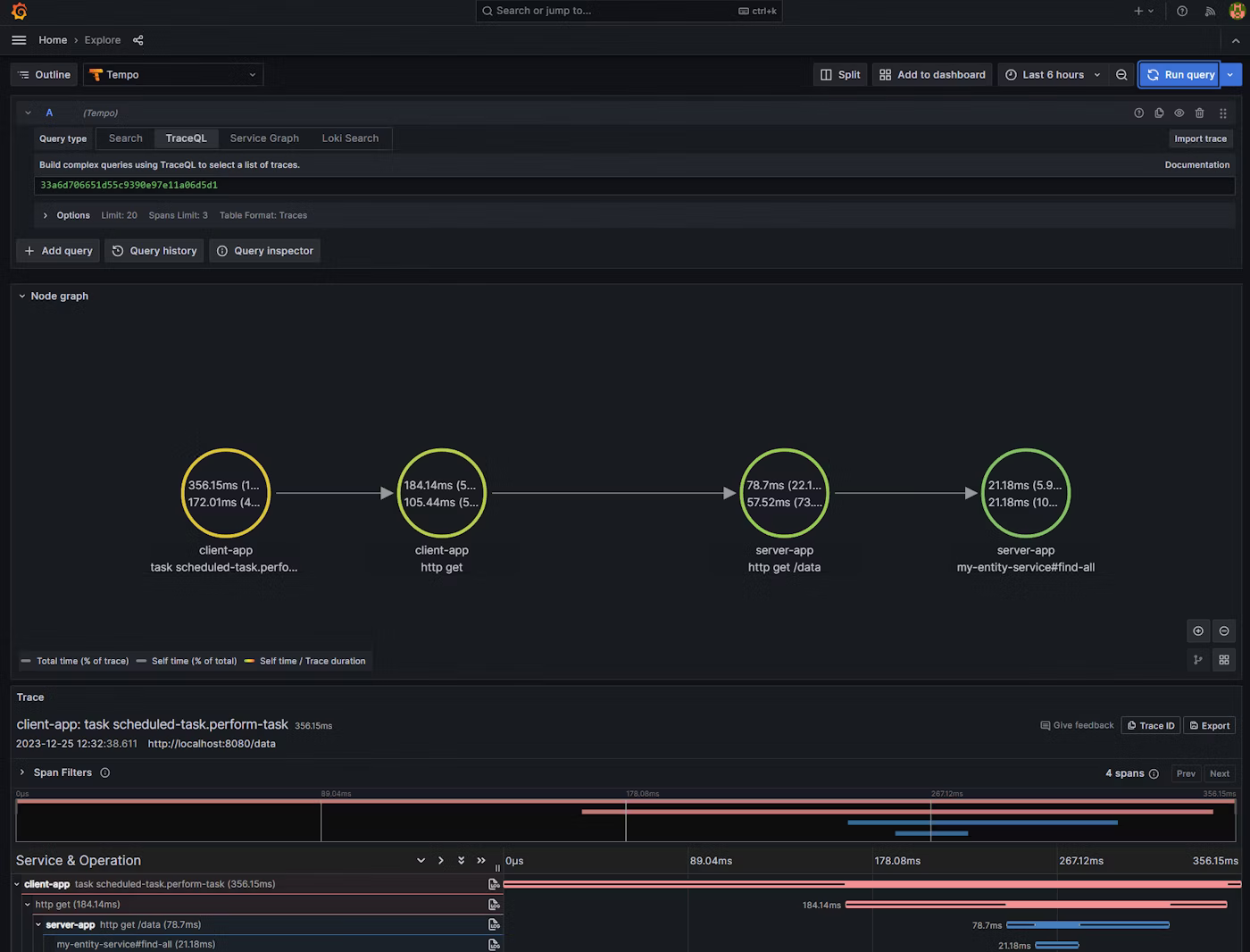Click the Grafana logo icon
The width and height of the screenshot is (1250, 952).
coord(19,11)
